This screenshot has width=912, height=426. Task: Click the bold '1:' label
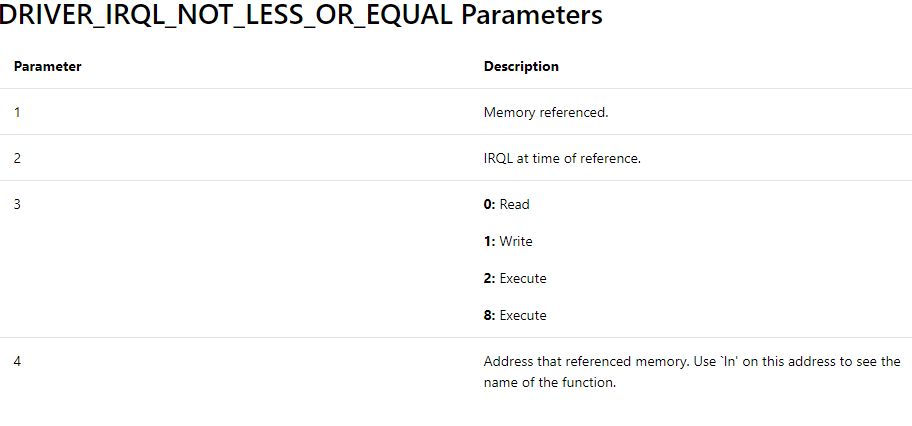(490, 241)
